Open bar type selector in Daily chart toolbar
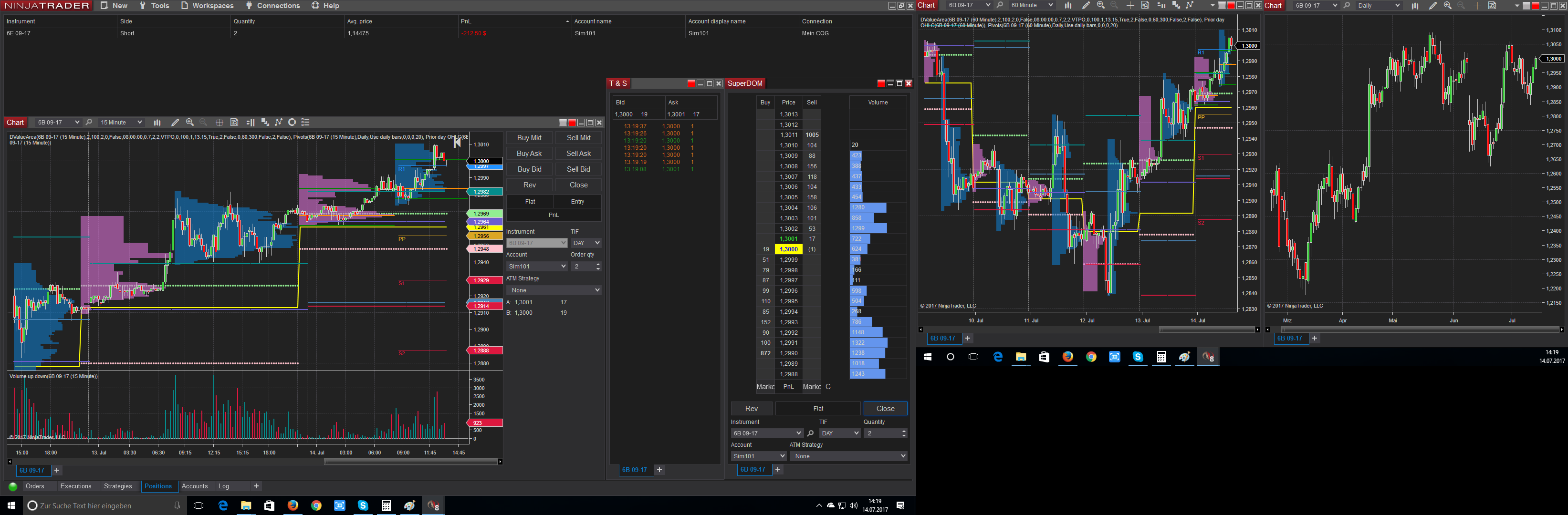1568x515 pixels. [1415, 5]
